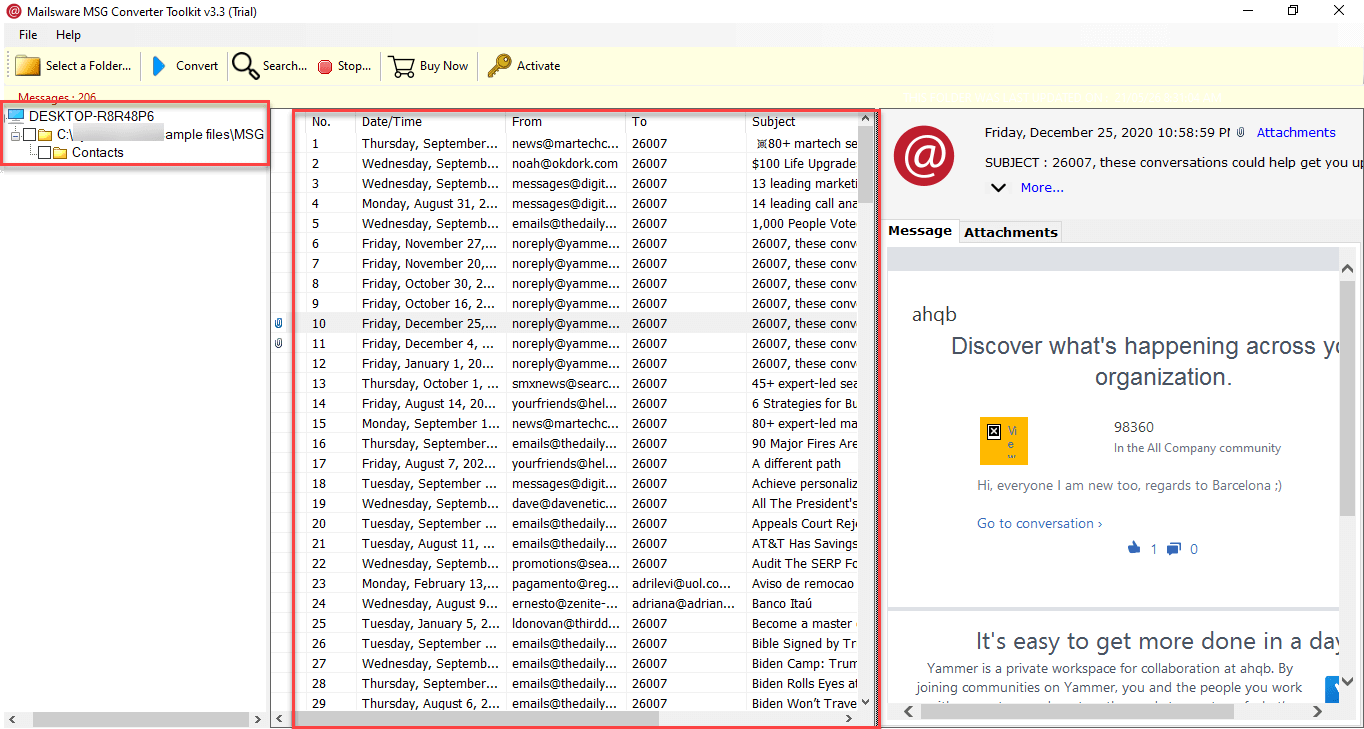Click the paperclip icon next to the Attachments link
Screen dimensions: 1364x729
pos(1241,132)
